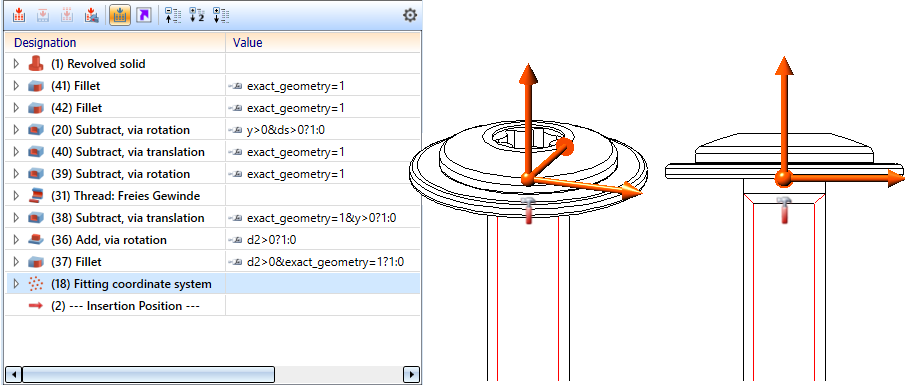905x385 pixels.
Task: Open settings via the gear icon
Action: (x=410, y=16)
